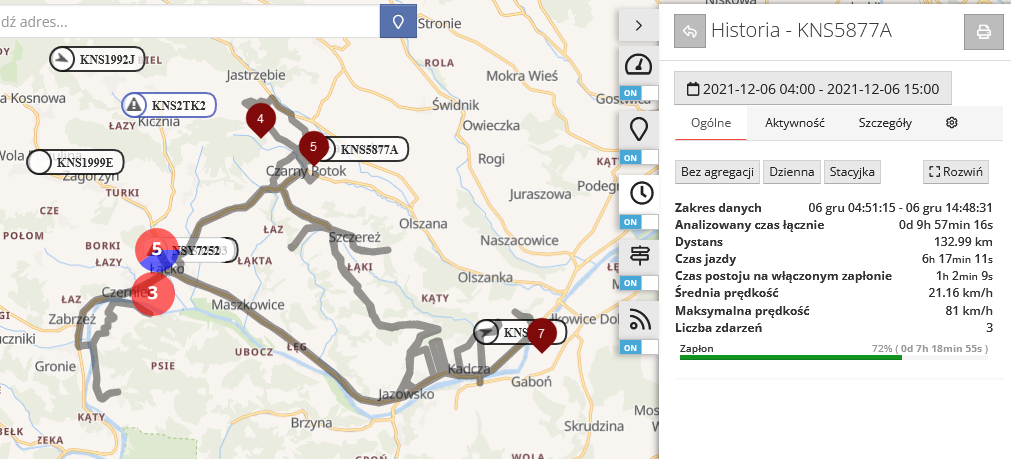Viewport: 1011px width, 459px height.
Task: Toggle the ON switch under speedometer icon
Action: [639, 93]
